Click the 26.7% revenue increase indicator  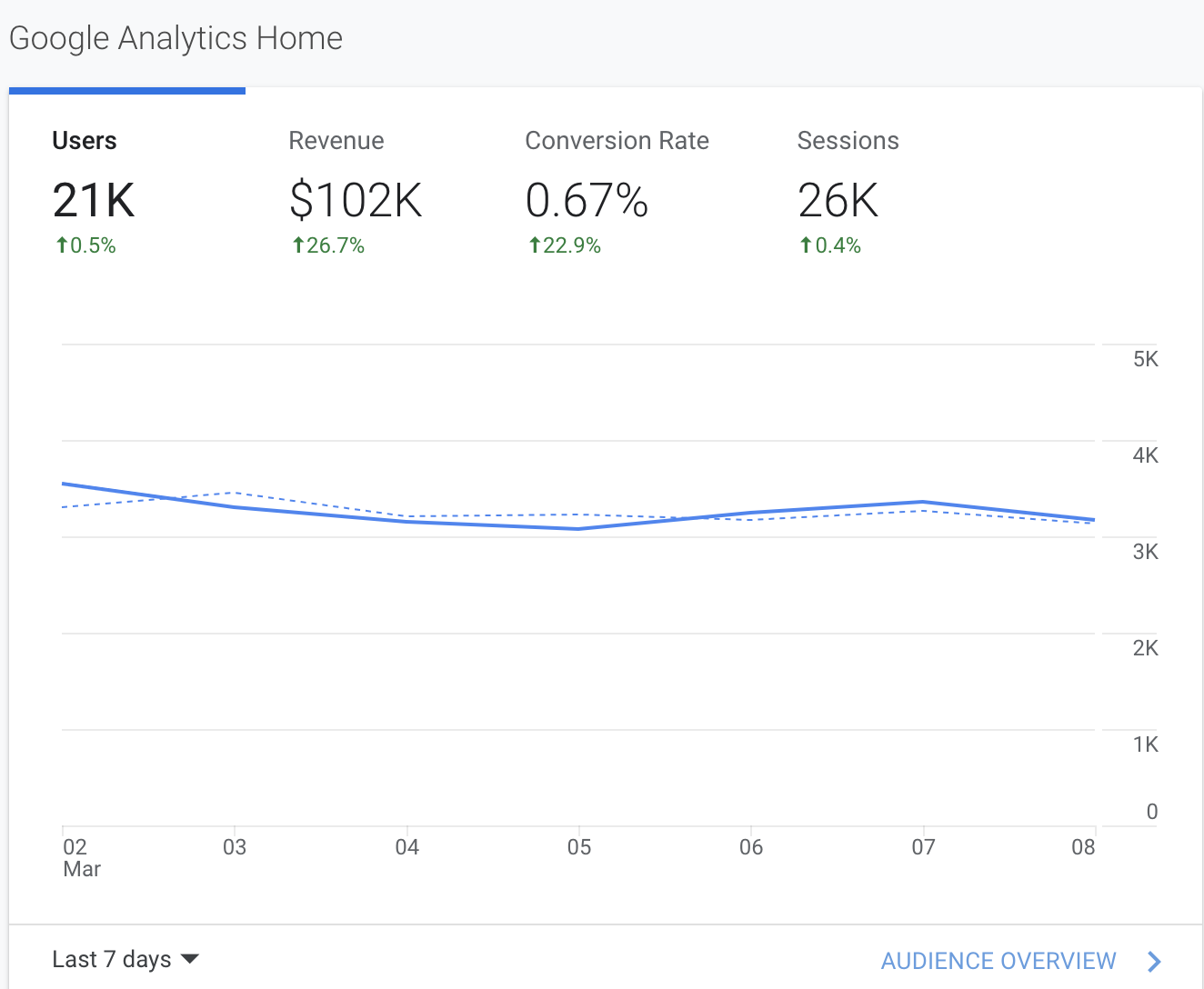click(x=327, y=245)
